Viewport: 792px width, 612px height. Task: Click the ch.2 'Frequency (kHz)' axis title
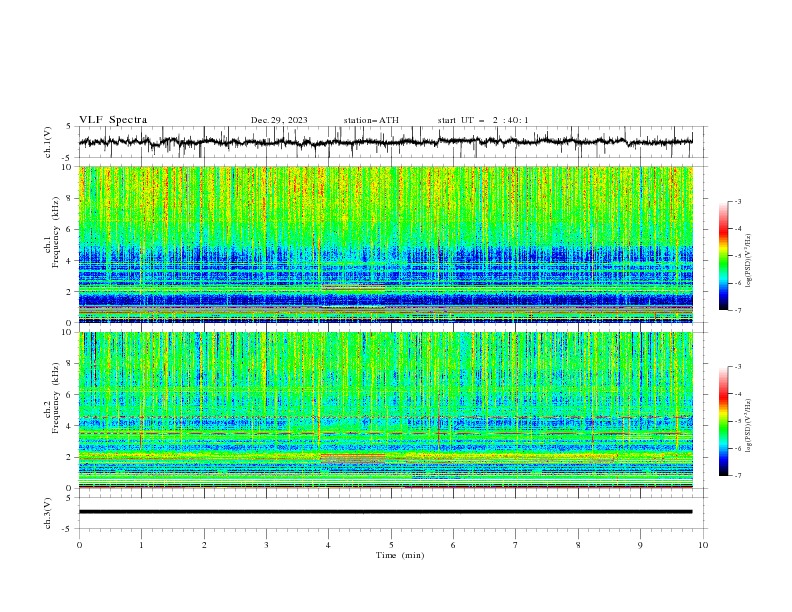click(x=56, y=398)
